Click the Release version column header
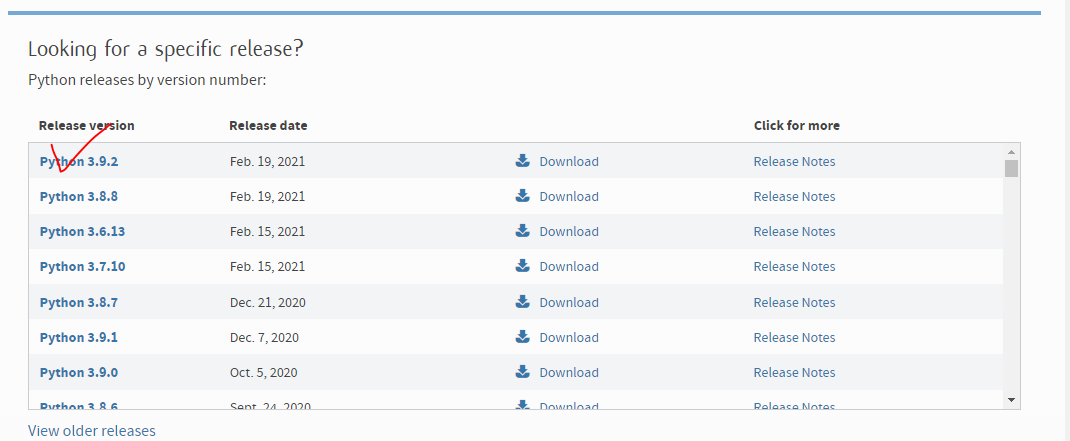The height and width of the screenshot is (441, 1070). tap(87, 126)
